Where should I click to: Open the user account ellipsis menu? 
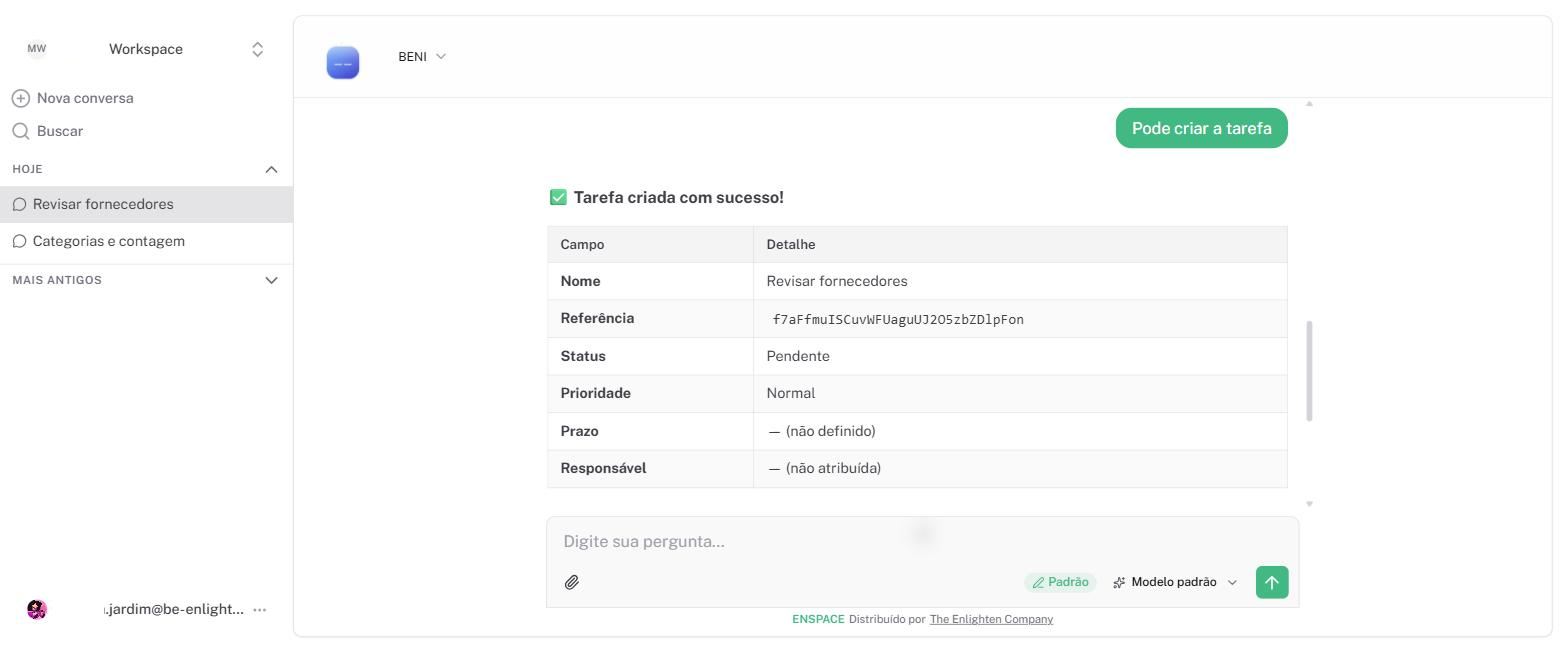click(260, 610)
